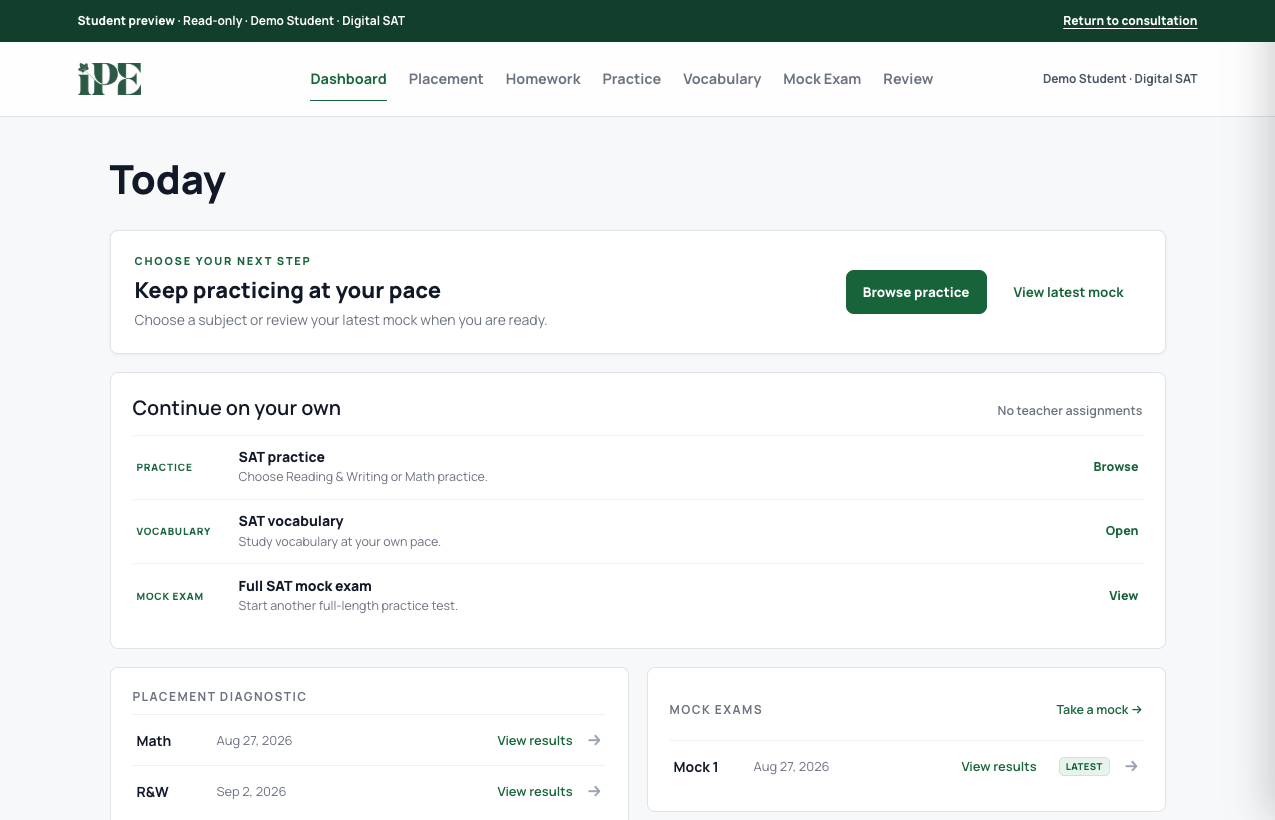The image size is (1275, 820).
Task: Open the Mock Exam tab
Action: tap(822, 79)
